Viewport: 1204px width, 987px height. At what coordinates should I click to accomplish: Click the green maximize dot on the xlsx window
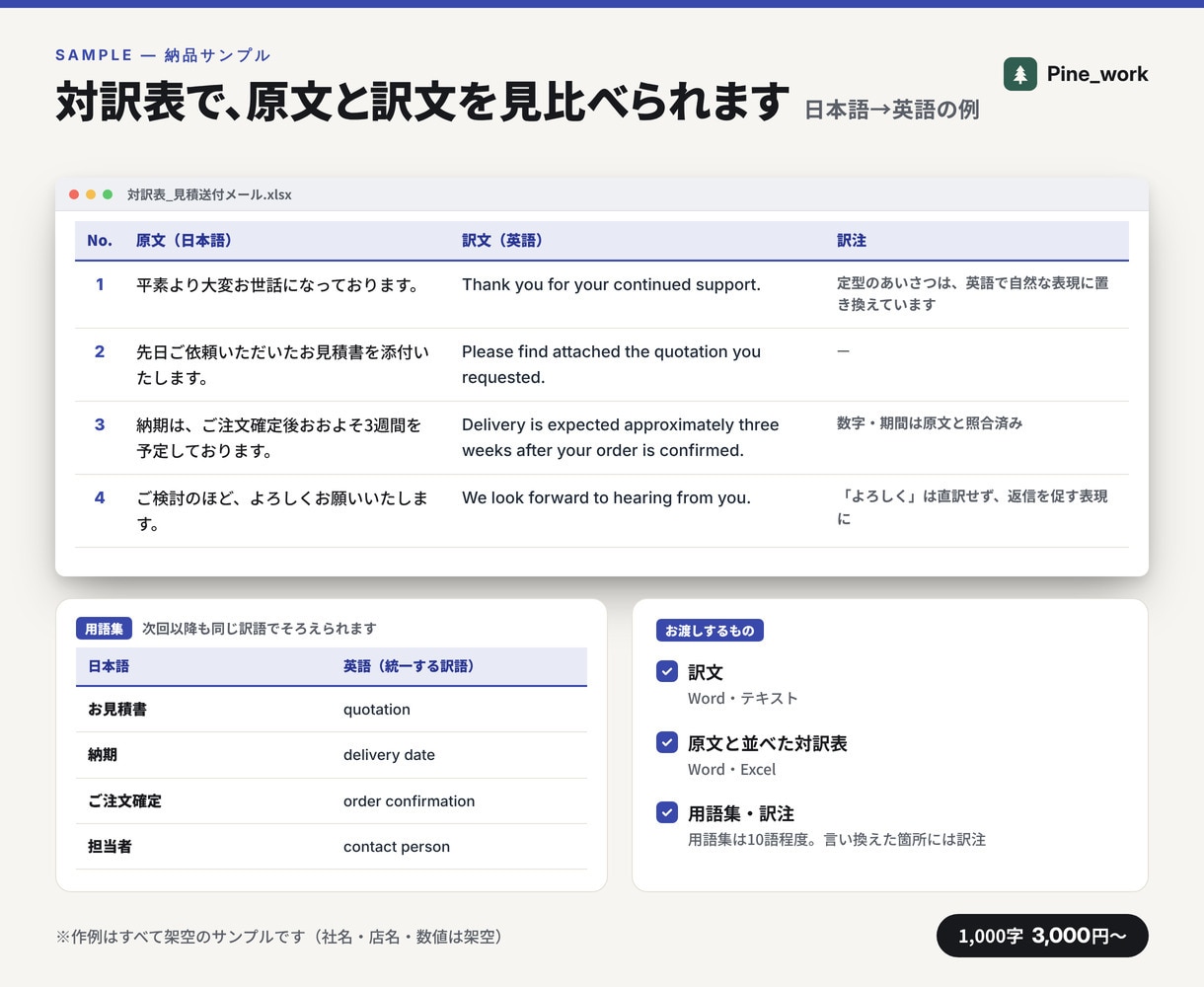(x=108, y=194)
